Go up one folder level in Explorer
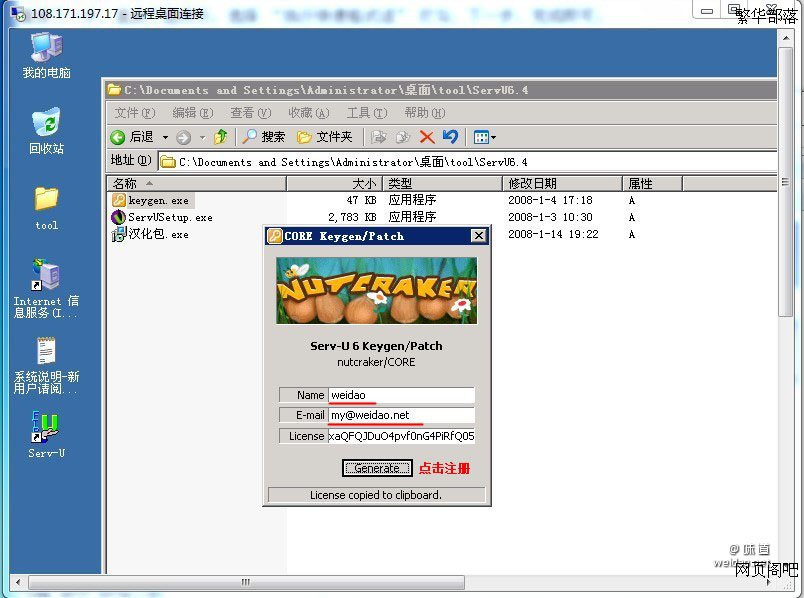The image size is (804, 598). click(220, 137)
